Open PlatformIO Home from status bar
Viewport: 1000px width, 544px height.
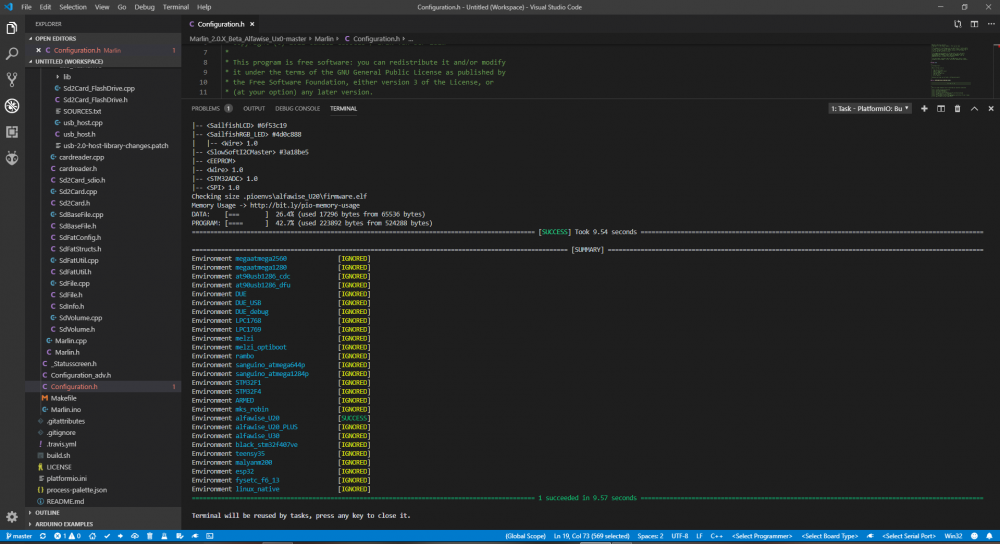(x=92, y=536)
